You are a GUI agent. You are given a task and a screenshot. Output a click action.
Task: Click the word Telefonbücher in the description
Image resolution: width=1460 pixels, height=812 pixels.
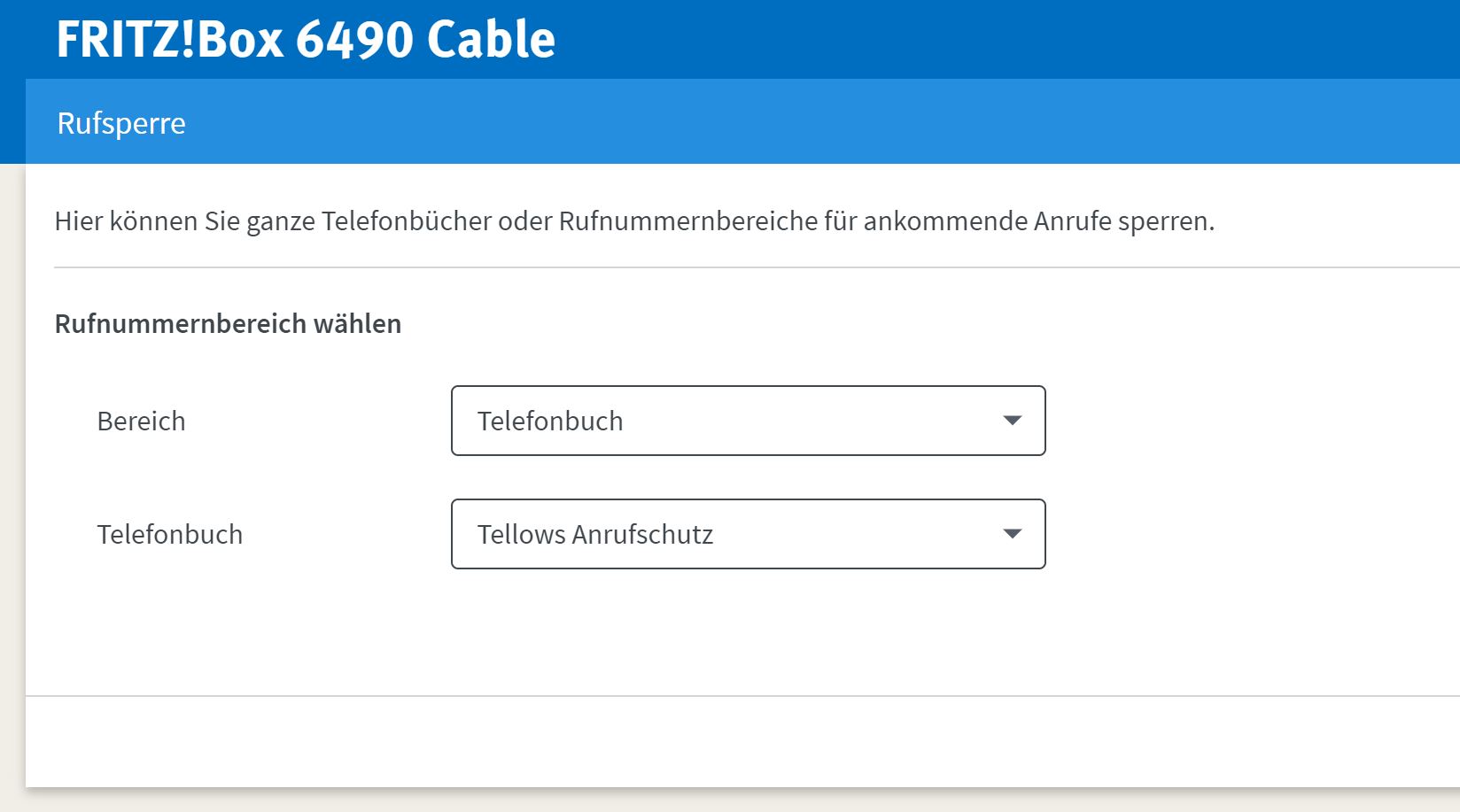(x=406, y=221)
